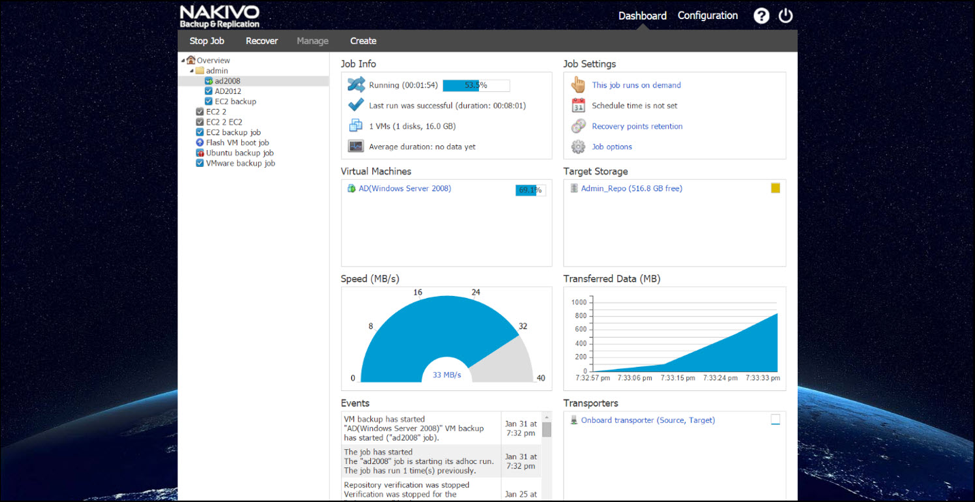This screenshot has height=502, width=975.
Task: Click the recovery points retention discs icon
Action: tap(578, 126)
